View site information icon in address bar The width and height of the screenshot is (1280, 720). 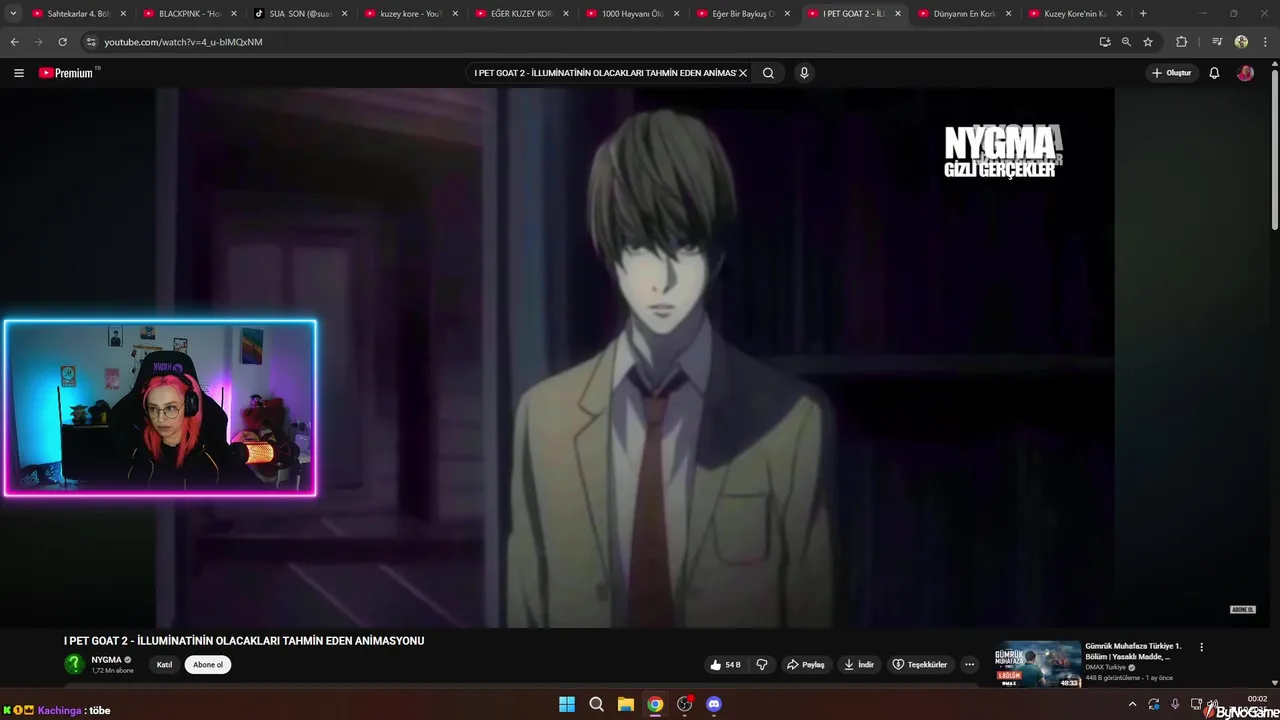click(91, 42)
